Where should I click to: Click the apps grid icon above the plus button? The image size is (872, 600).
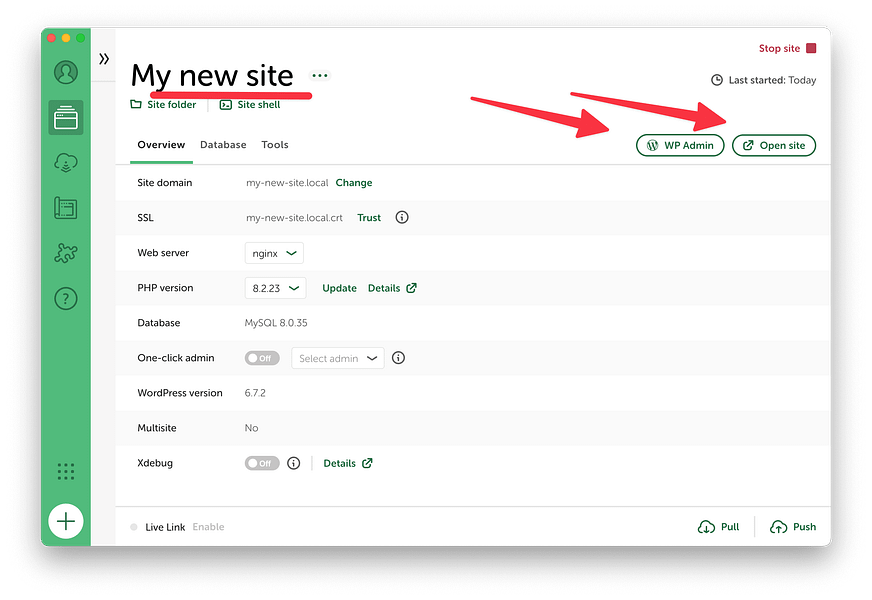coord(65,471)
